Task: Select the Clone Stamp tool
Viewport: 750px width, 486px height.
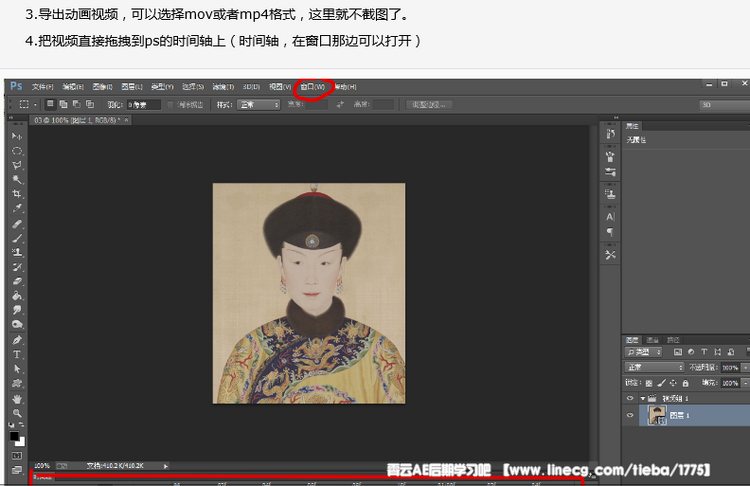Action: pyautogui.click(x=17, y=253)
